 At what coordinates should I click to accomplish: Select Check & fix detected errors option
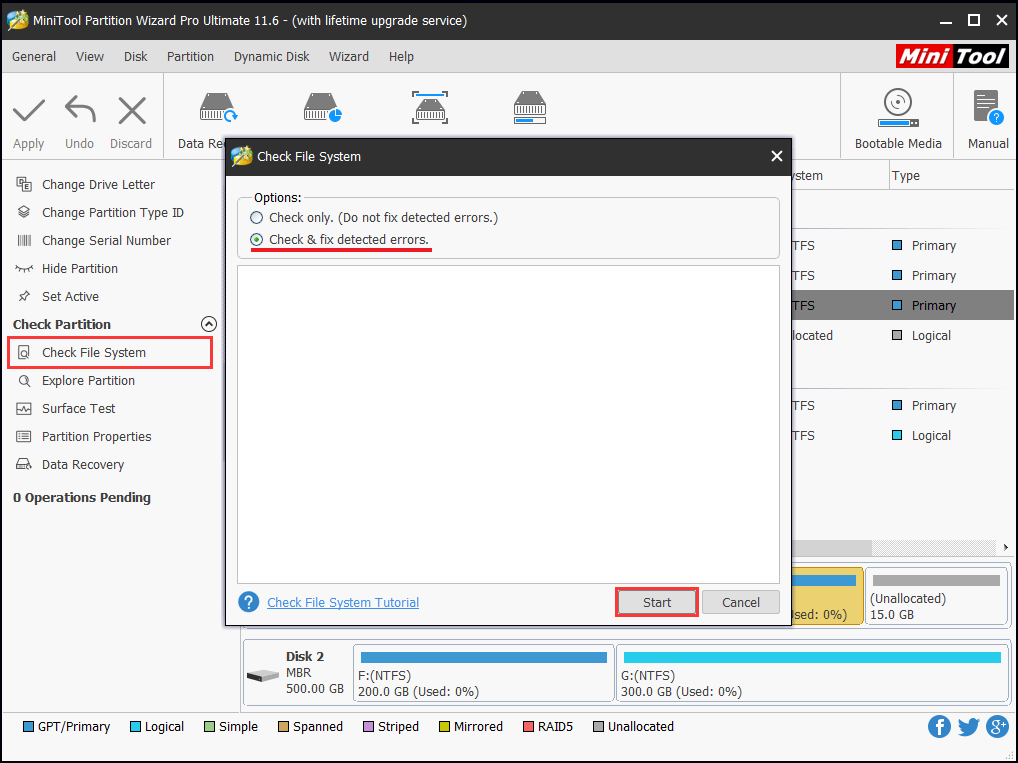point(256,240)
